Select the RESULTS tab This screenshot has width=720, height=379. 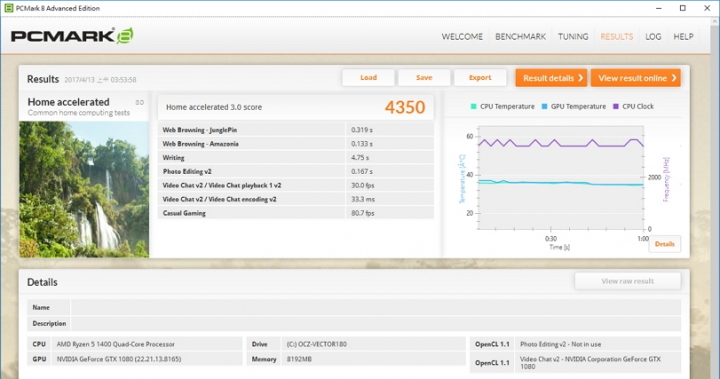coord(617,37)
